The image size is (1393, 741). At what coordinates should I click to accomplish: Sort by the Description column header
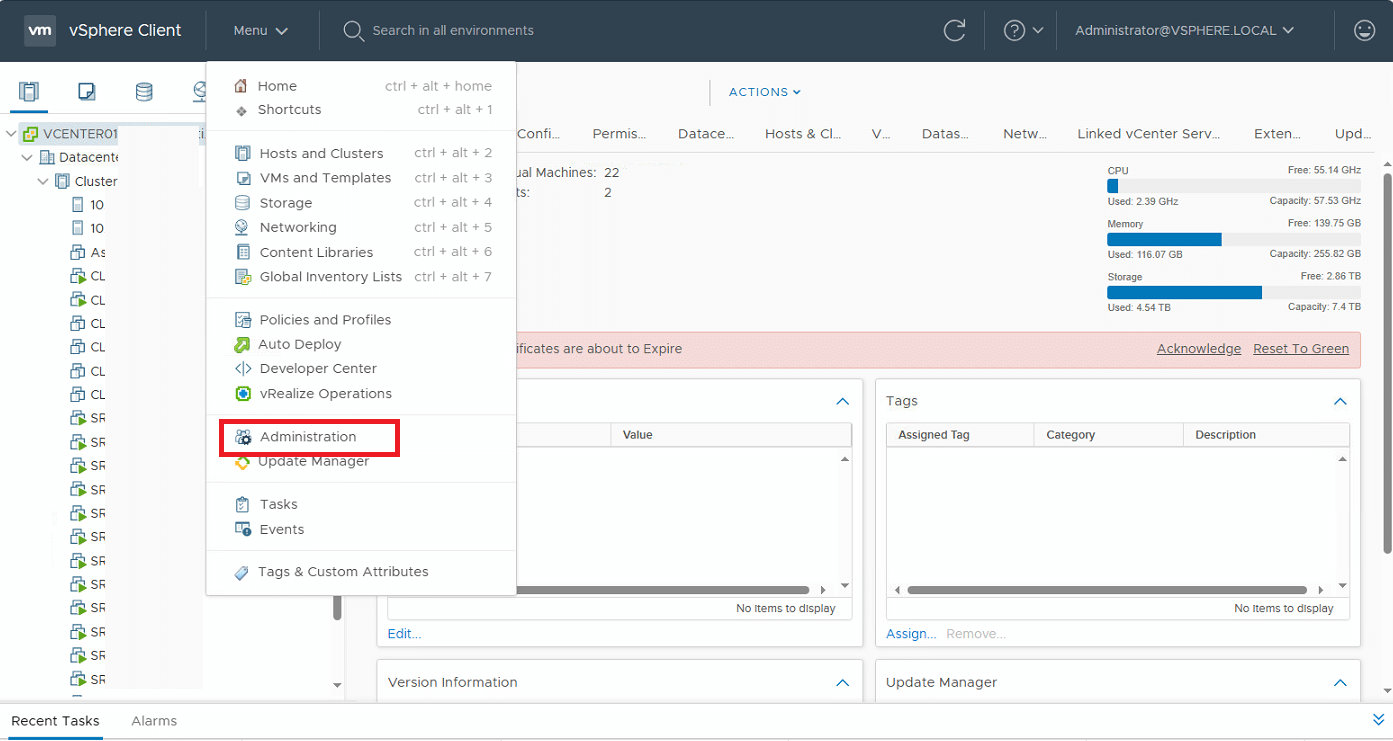click(1266, 435)
